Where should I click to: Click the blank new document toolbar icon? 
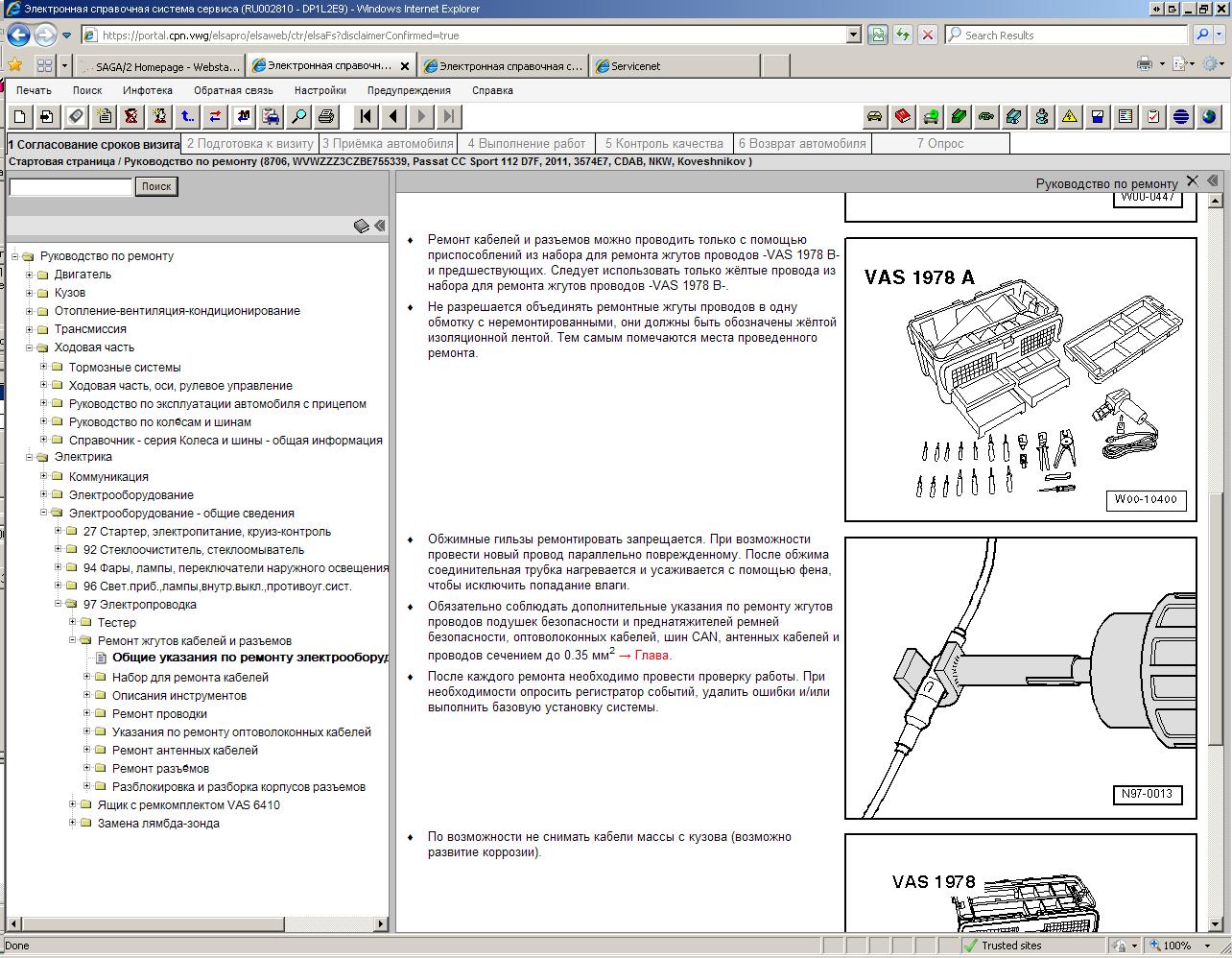point(19,116)
